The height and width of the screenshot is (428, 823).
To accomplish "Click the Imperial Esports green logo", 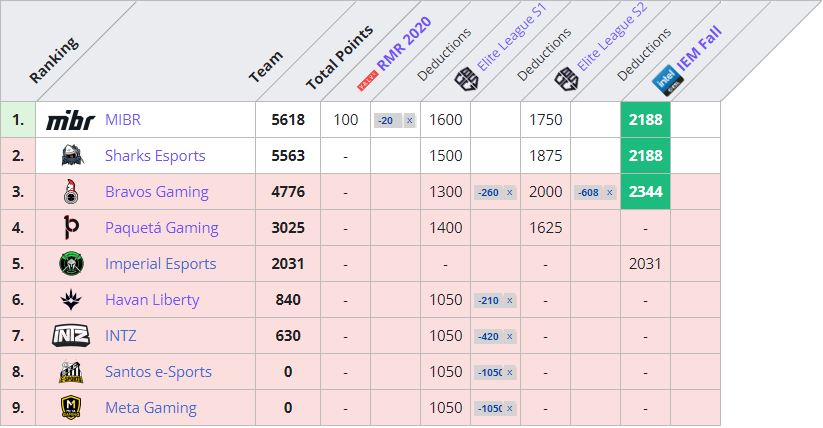I will click(71, 264).
